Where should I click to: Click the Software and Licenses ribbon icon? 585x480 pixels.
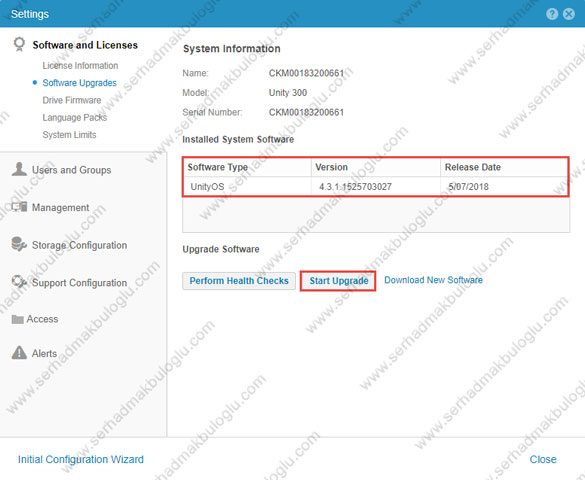19,44
